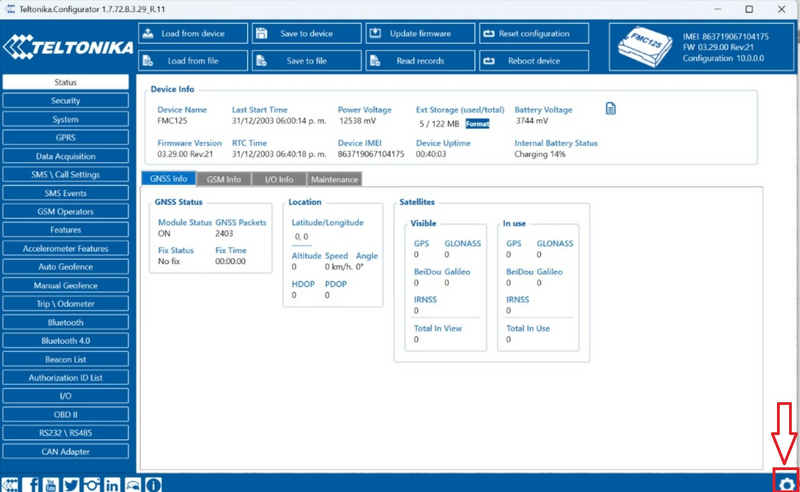Click Load from file button
Screen dimensions: 800x492
coord(193,61)
